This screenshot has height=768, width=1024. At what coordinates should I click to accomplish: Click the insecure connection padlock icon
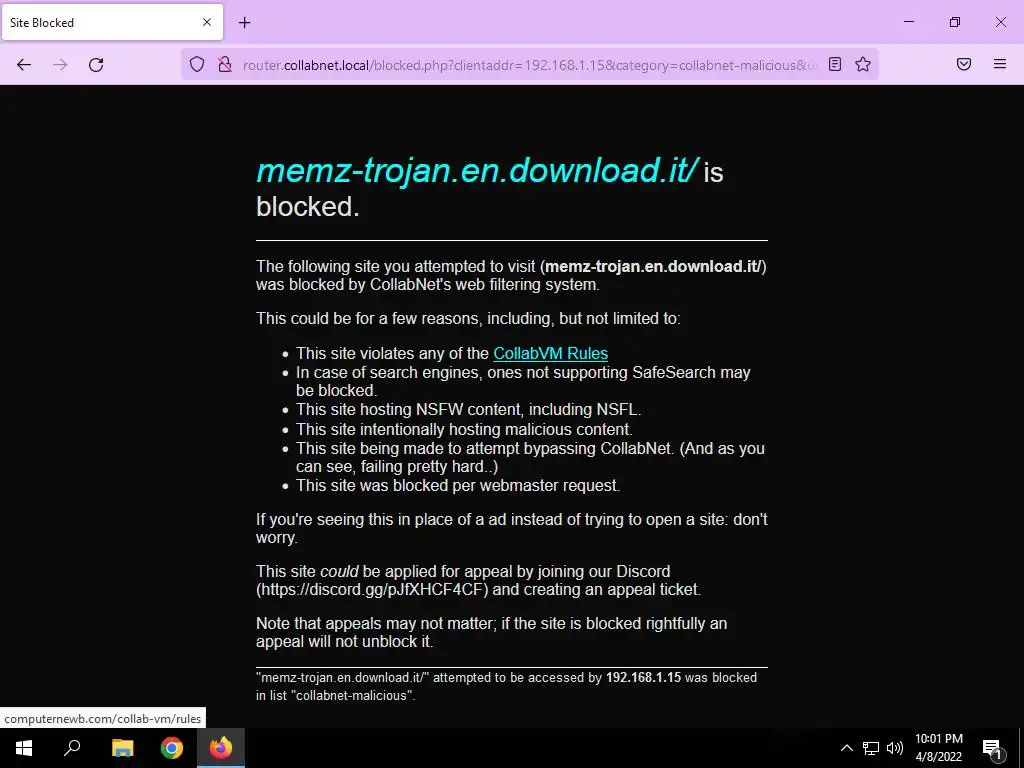[225, 64]
